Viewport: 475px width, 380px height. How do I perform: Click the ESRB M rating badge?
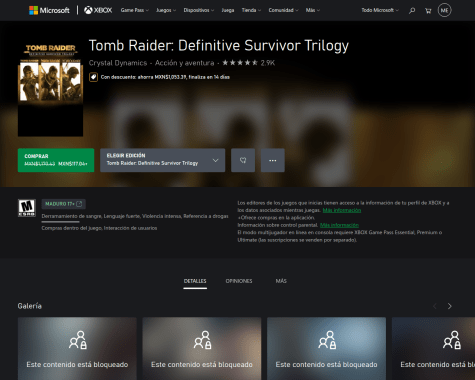click(27, 208)
